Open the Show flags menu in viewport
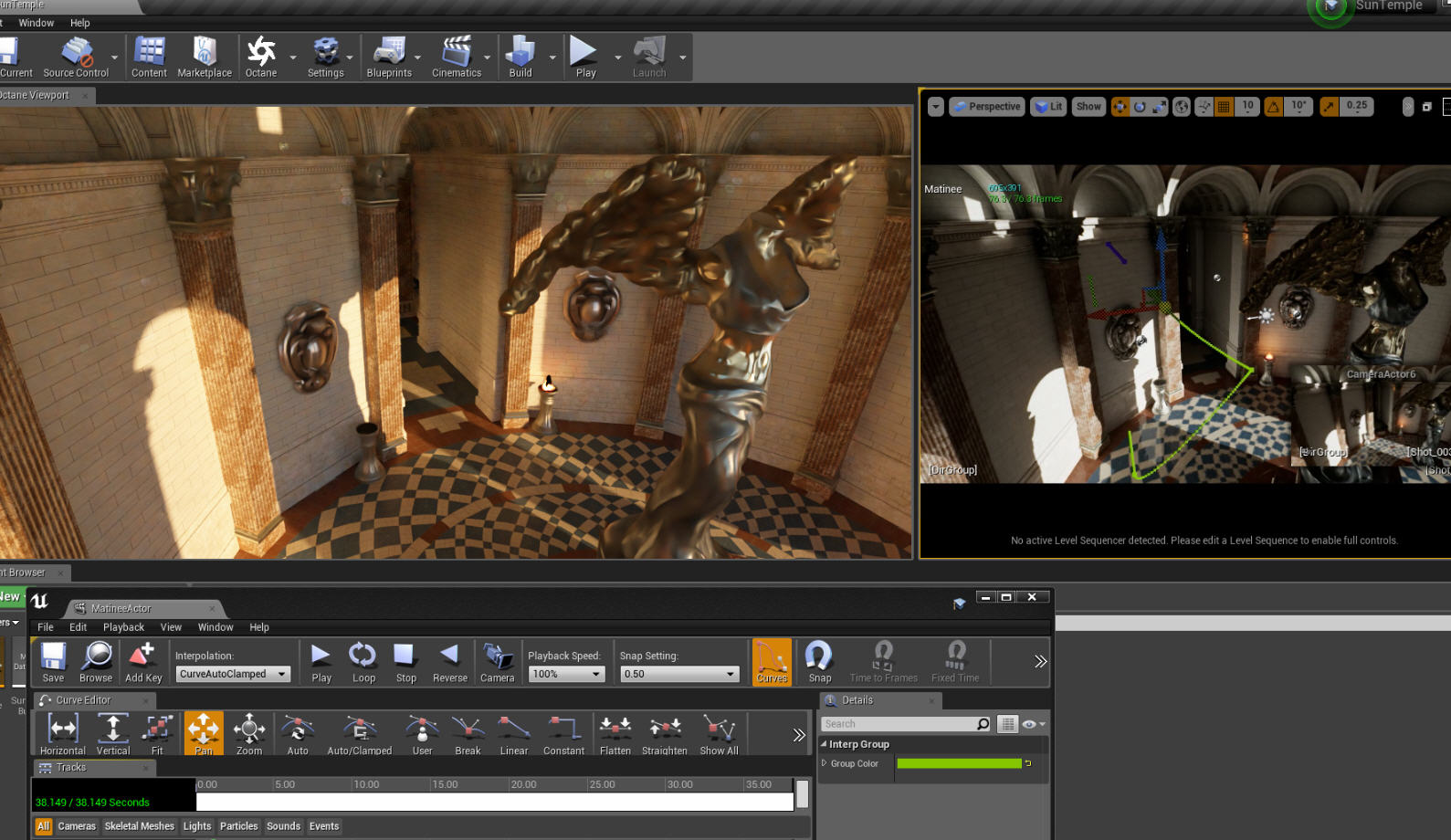The height and width of the screenshot is (840, 1451). click(x=1088, y=107)
